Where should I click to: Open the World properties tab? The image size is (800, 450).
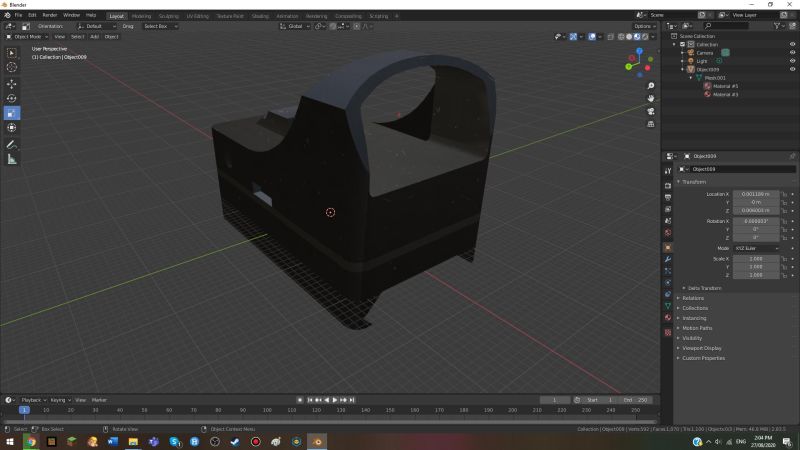coord(668,233)
